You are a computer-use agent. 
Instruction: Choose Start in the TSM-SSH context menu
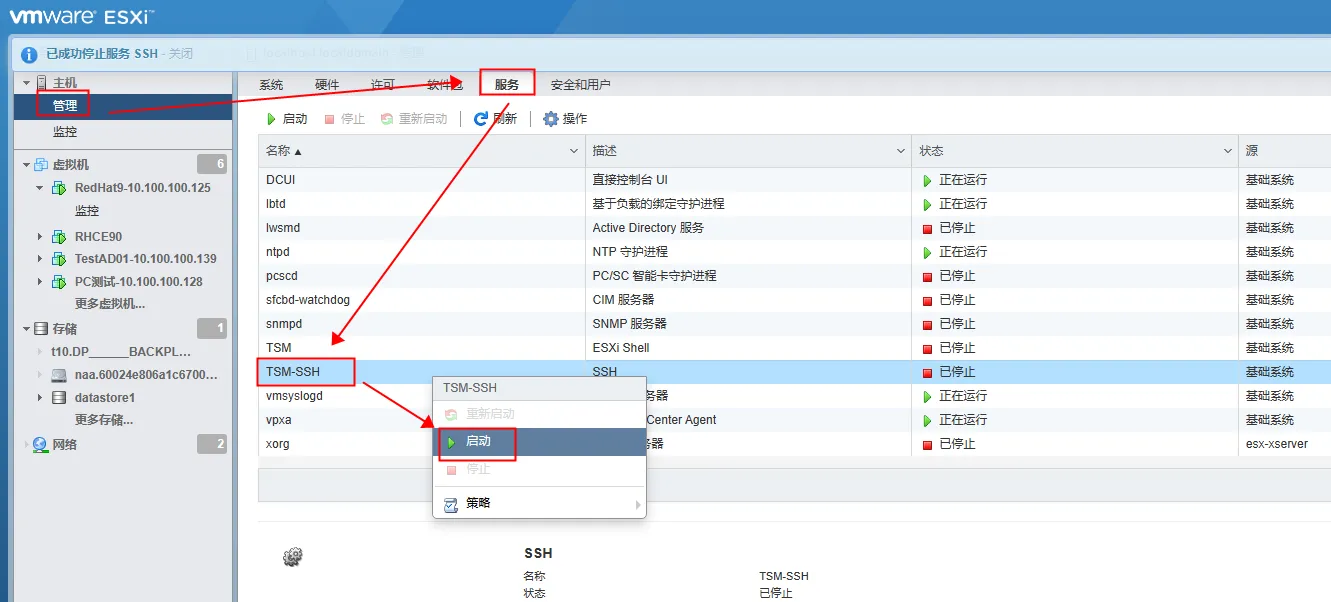point(478,441)
